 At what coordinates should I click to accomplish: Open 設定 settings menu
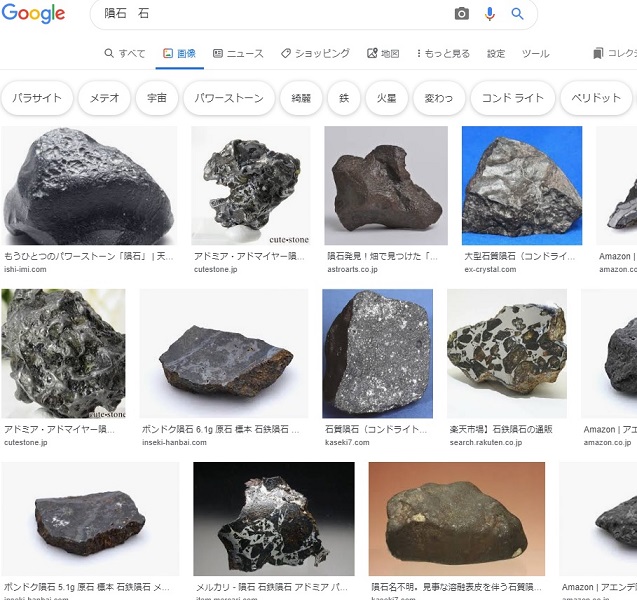tap(496, 54)
